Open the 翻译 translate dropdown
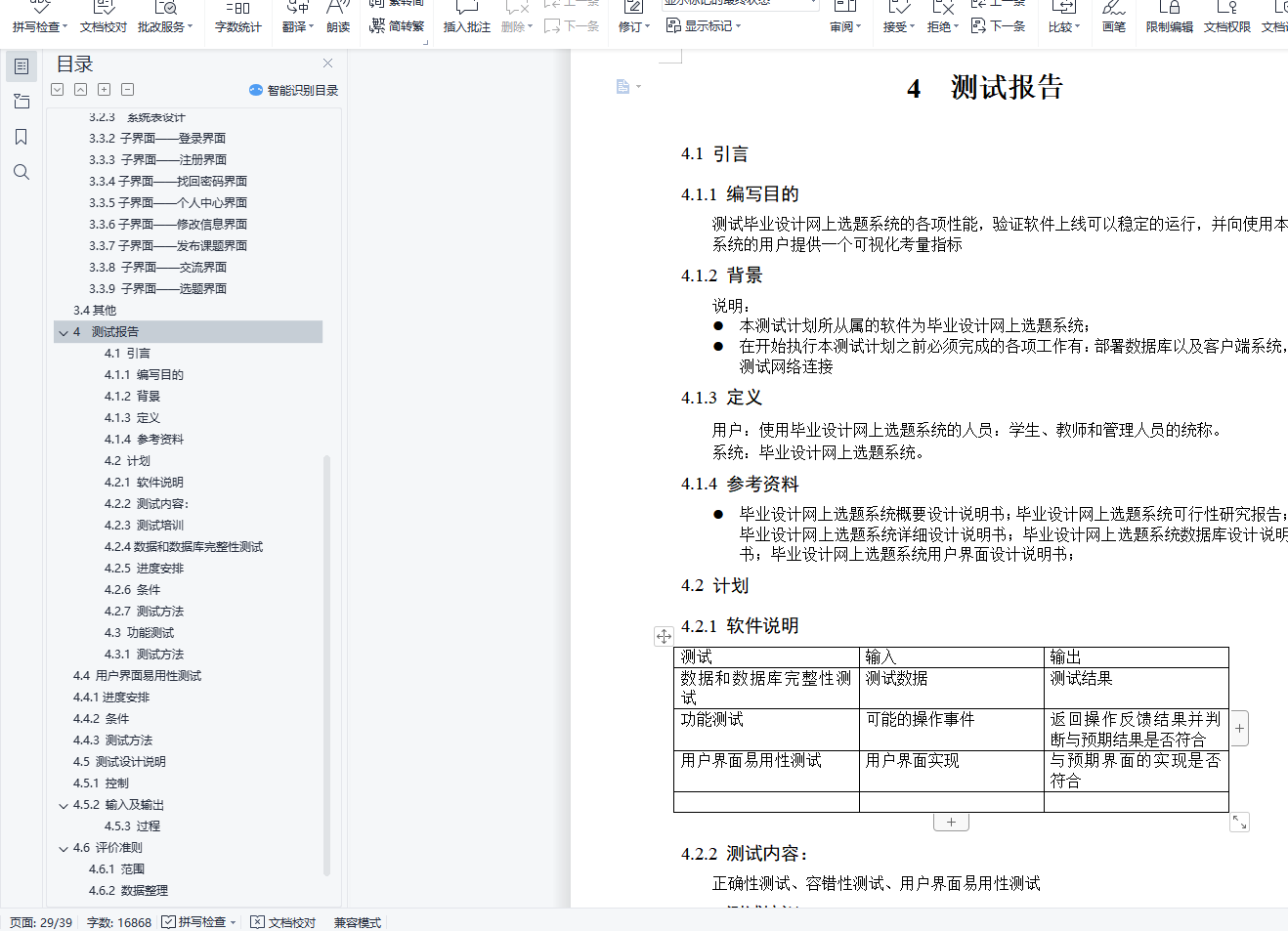This screenshot has width=1288, height=931. [x=298, y=18]
